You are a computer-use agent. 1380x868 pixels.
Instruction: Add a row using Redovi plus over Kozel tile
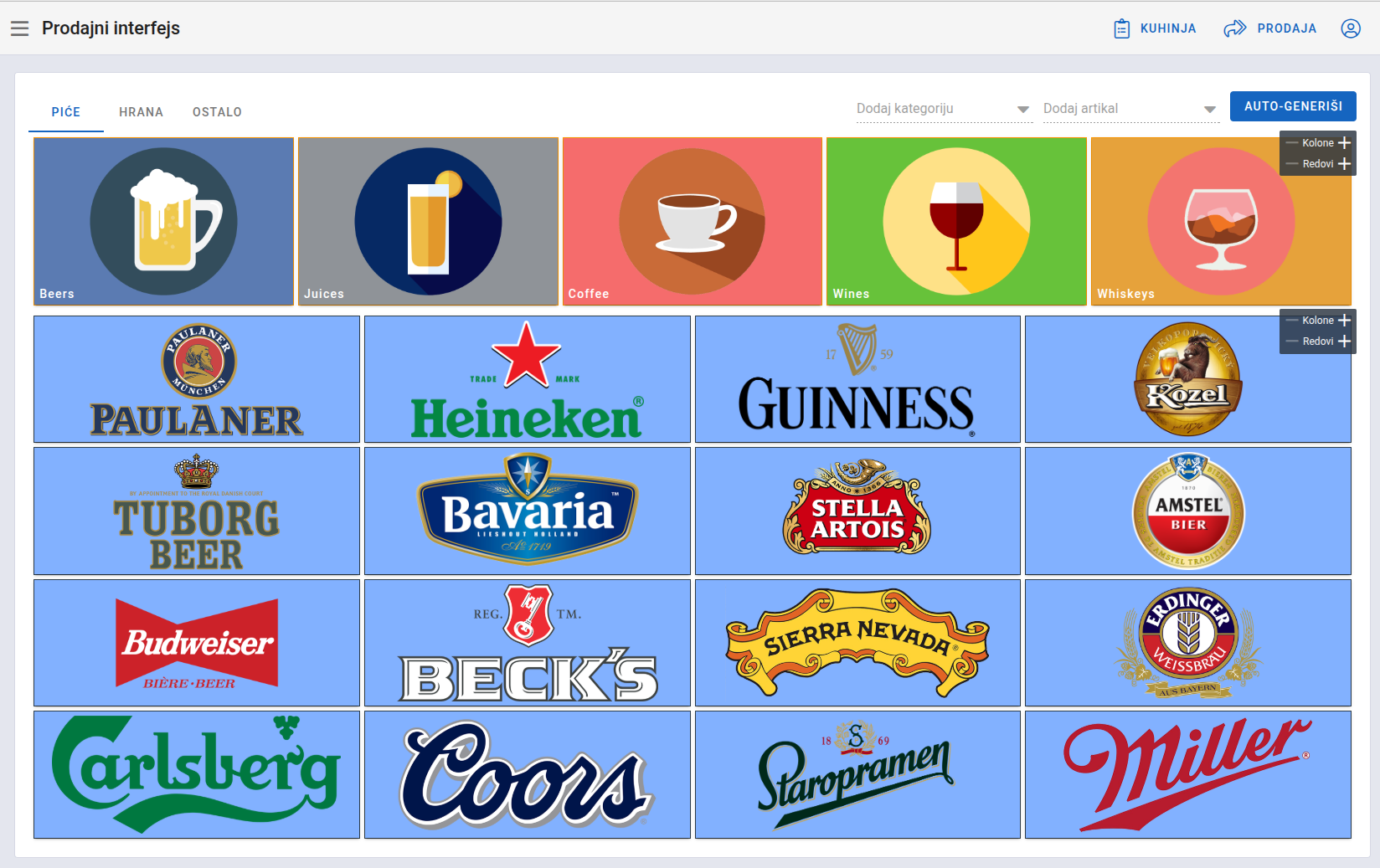coord(1344,342)
